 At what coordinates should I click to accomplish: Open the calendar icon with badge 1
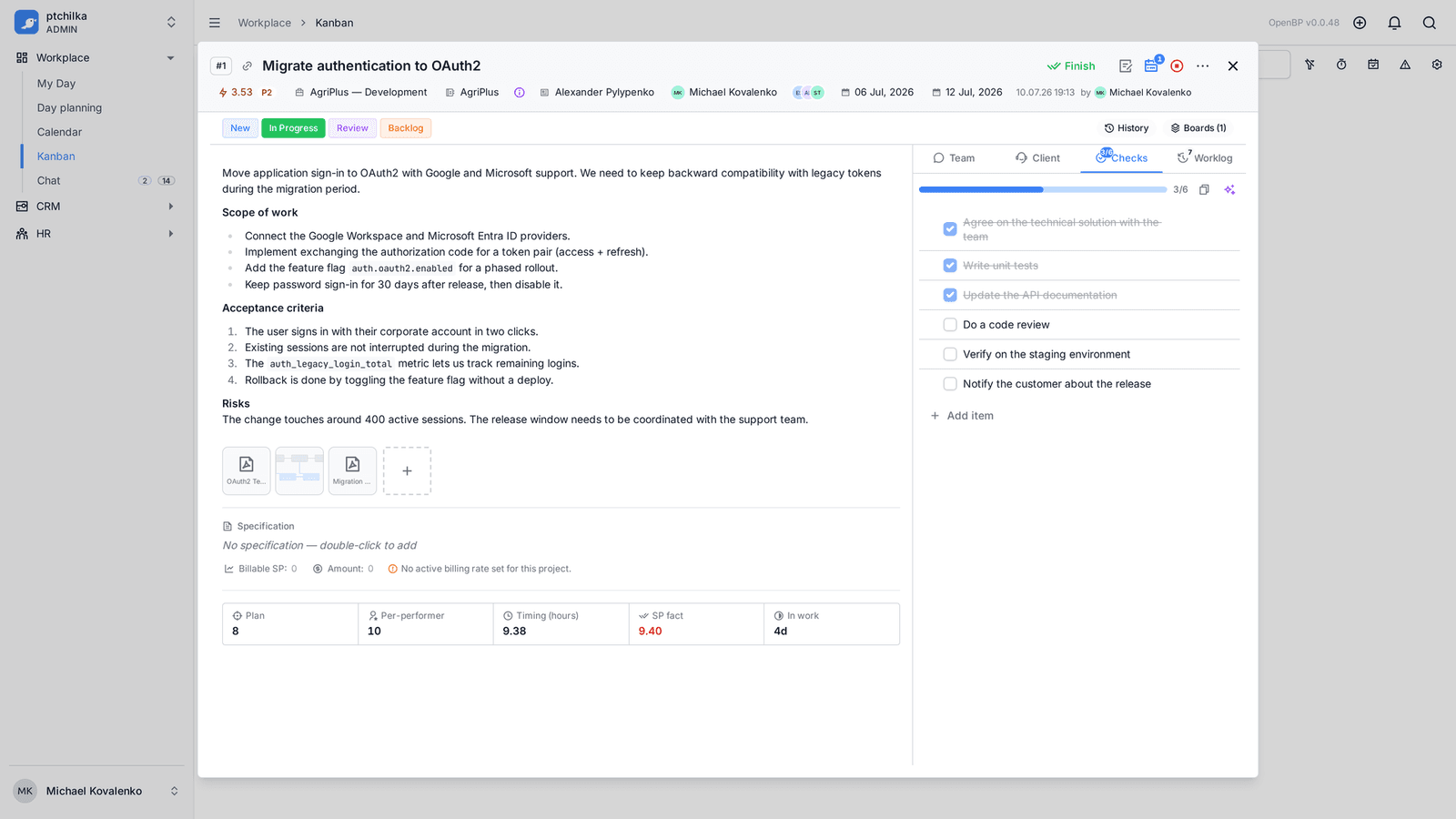(1152, 66)
